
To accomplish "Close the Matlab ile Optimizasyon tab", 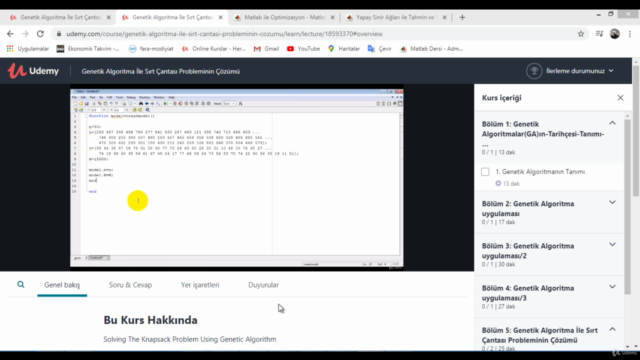I will pyautogui.click(x=333, y=18).
